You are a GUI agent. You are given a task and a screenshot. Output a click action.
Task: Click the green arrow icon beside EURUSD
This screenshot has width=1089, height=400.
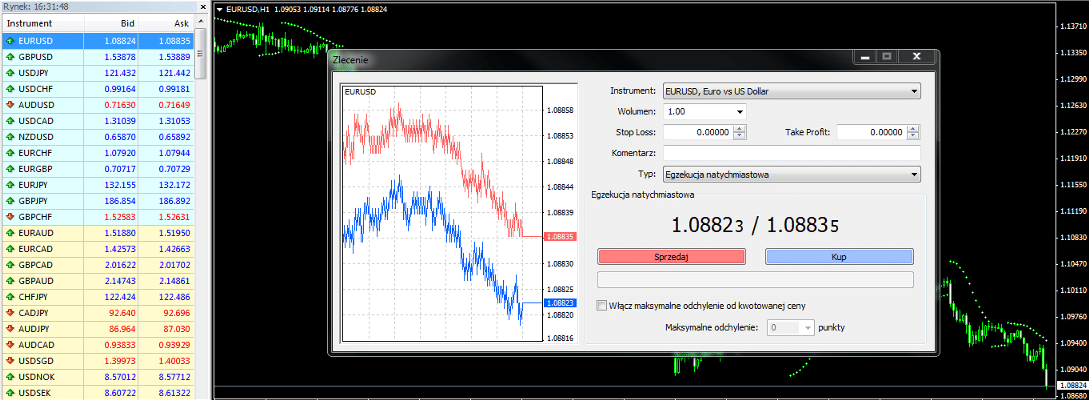[10, 41]
